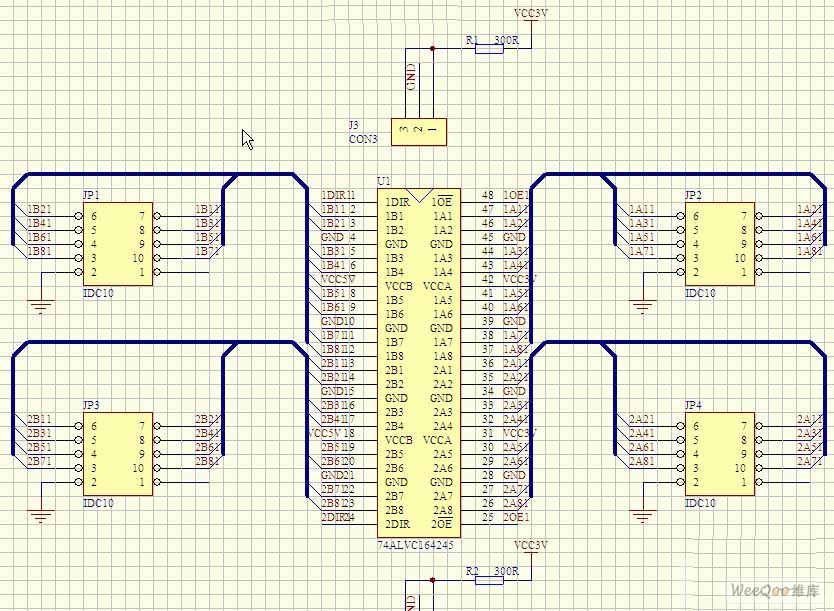Click the wire junction dot left of R1
The width and height of the screenshot is (834, 611).
coord(432,48)
